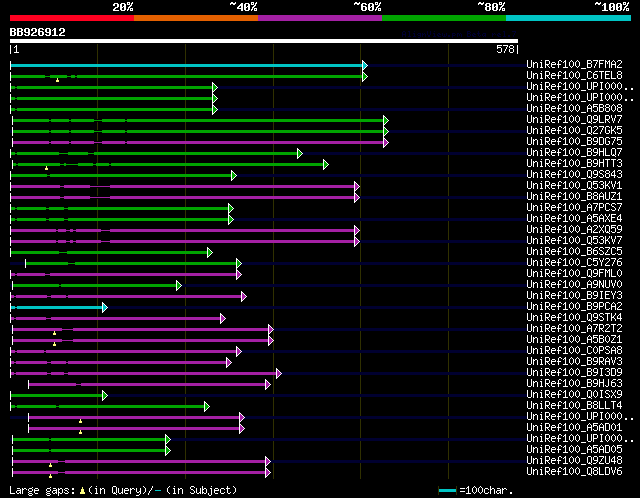Click the arrowhead at the end of the Q8LDV6 bar
Screen dimensions: 640x498
tap(268, 473)
